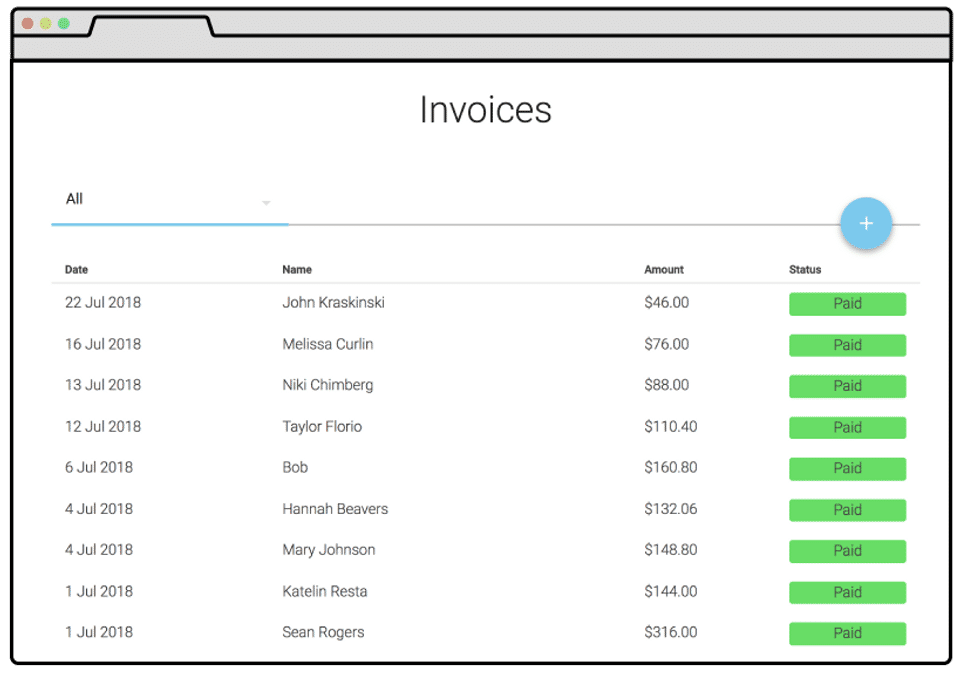Click the amount $76.00
The height and width of the screenshot is (674, 960).
tap(667, 344)
